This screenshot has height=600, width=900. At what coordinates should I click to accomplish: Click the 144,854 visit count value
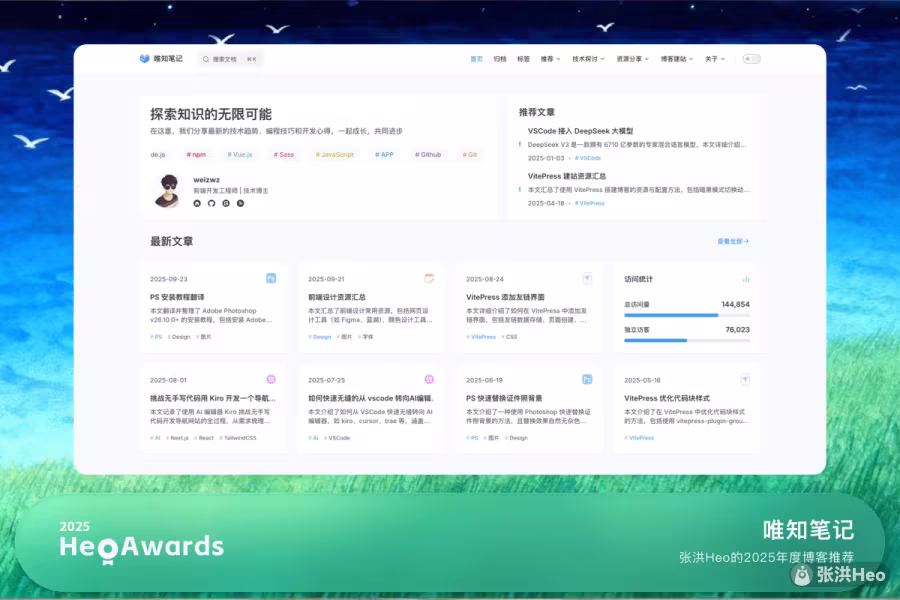[735, 304]
